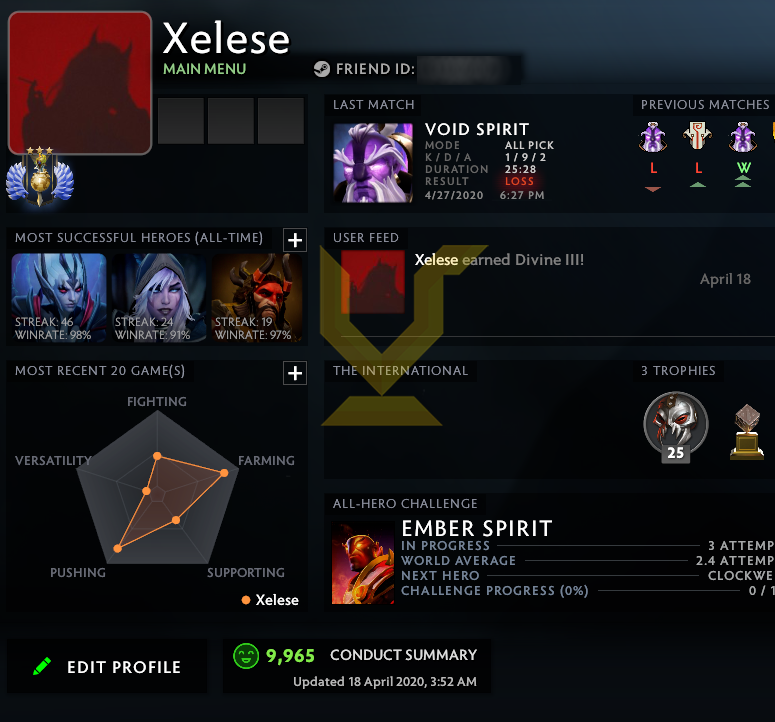Click the Edit Profile button
Image resolution: width=775 pixels, height=722 pixels.
point(107,666)
